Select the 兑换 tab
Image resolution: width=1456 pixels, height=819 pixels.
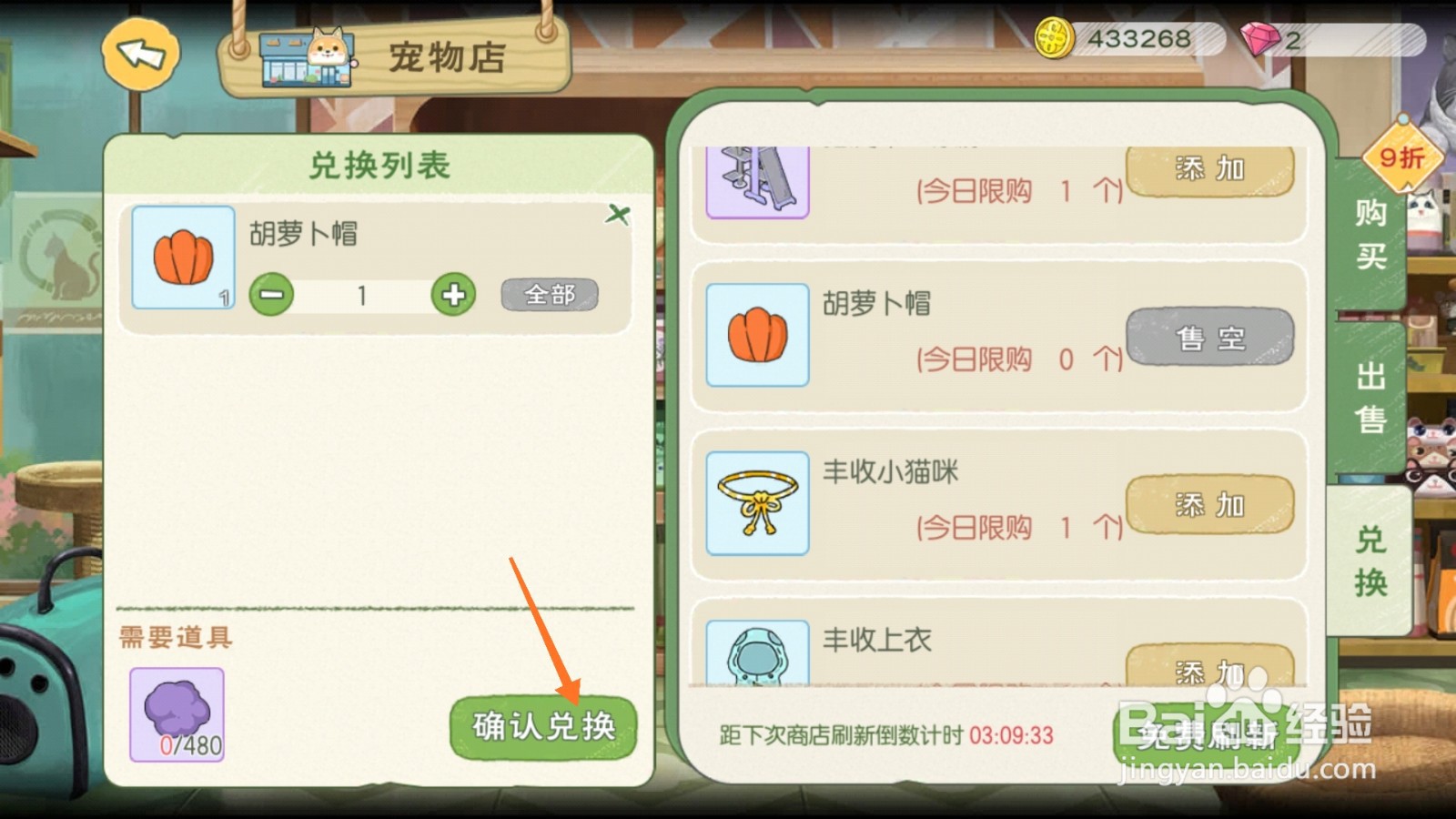click(x=1370, y=561)
